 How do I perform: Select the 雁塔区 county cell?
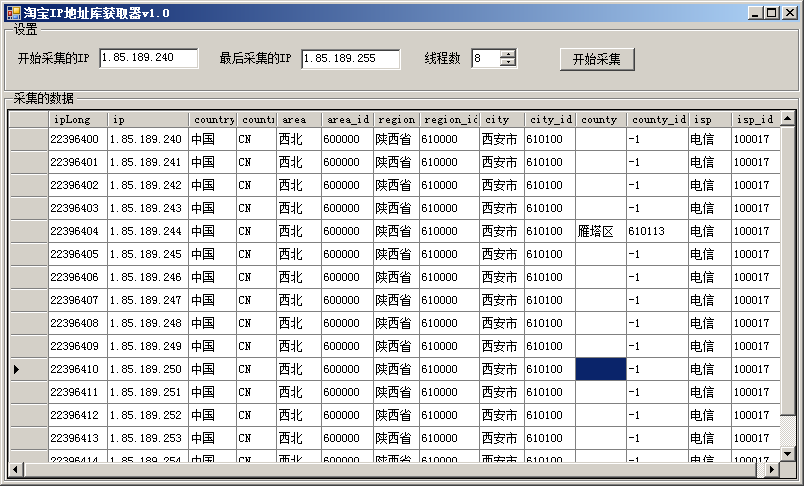point(600,231)
